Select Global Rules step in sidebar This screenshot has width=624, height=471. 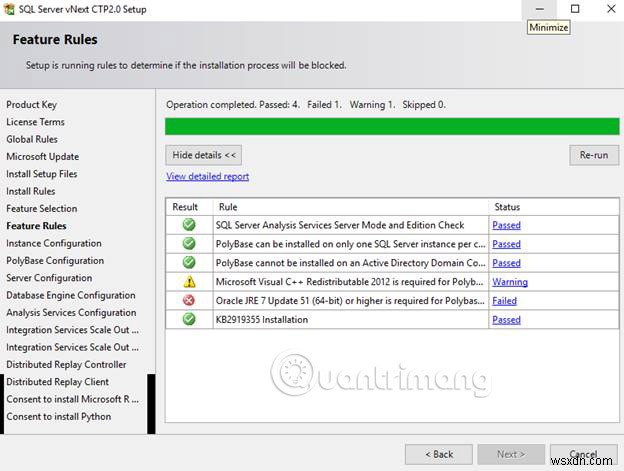click(32, 139)
